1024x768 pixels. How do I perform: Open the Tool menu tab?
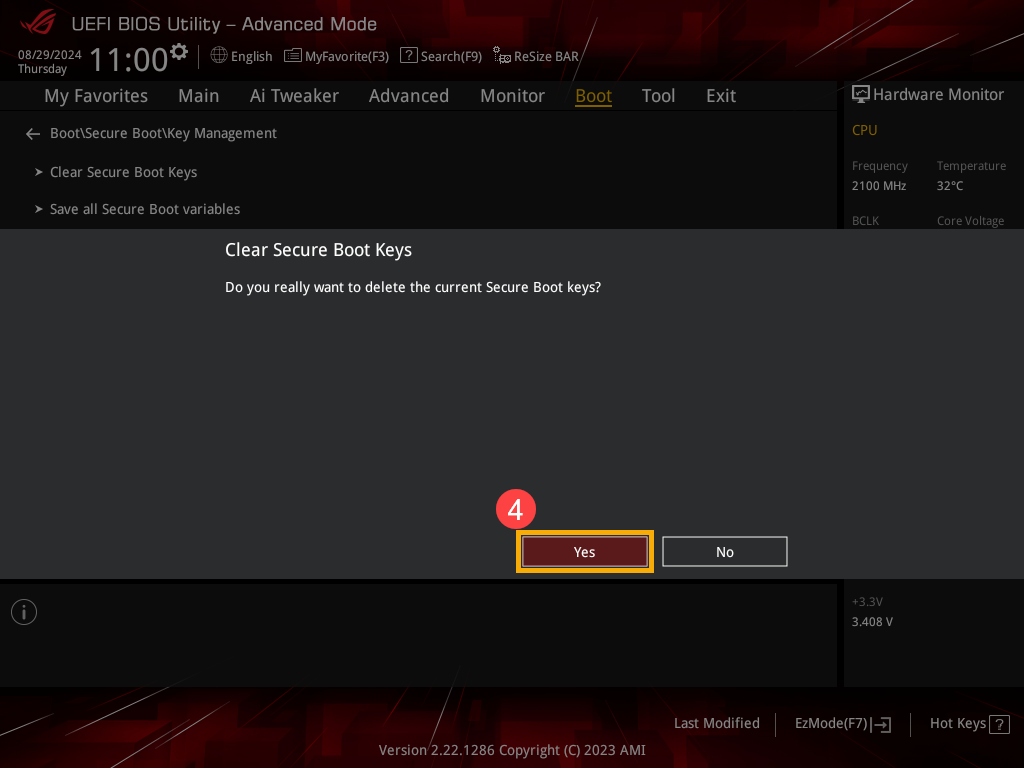point(658,96)
